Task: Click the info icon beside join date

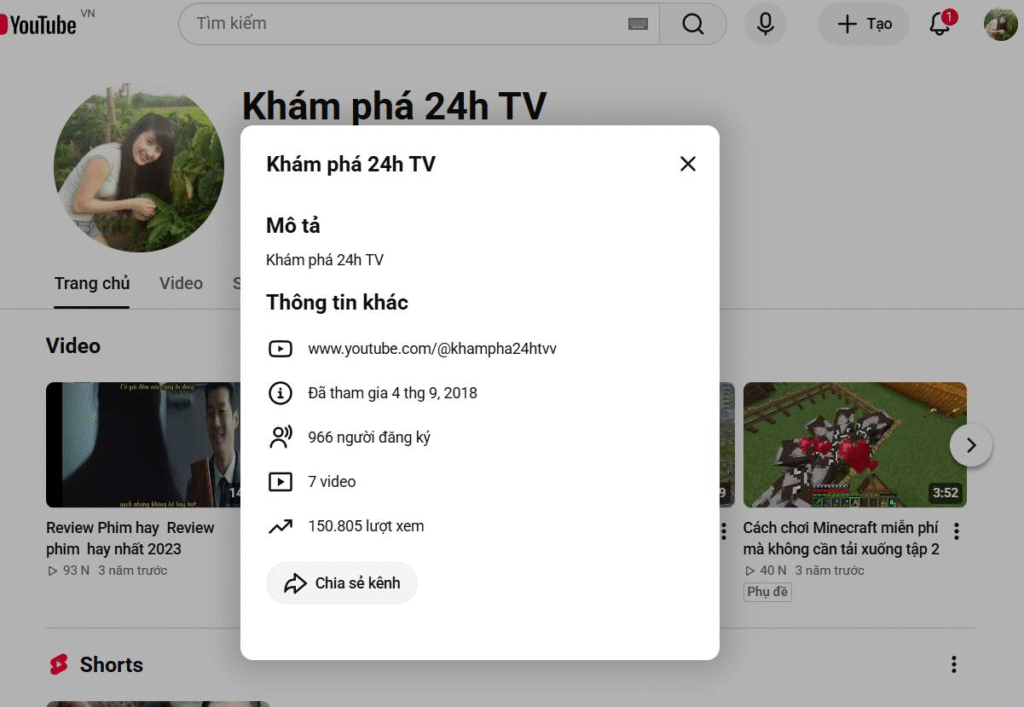Action: [x=280, y=393]
